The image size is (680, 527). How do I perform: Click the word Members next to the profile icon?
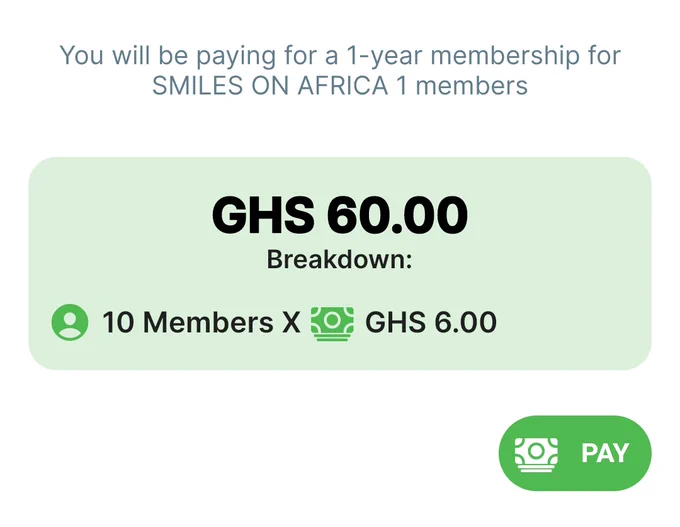pos(208,323)
